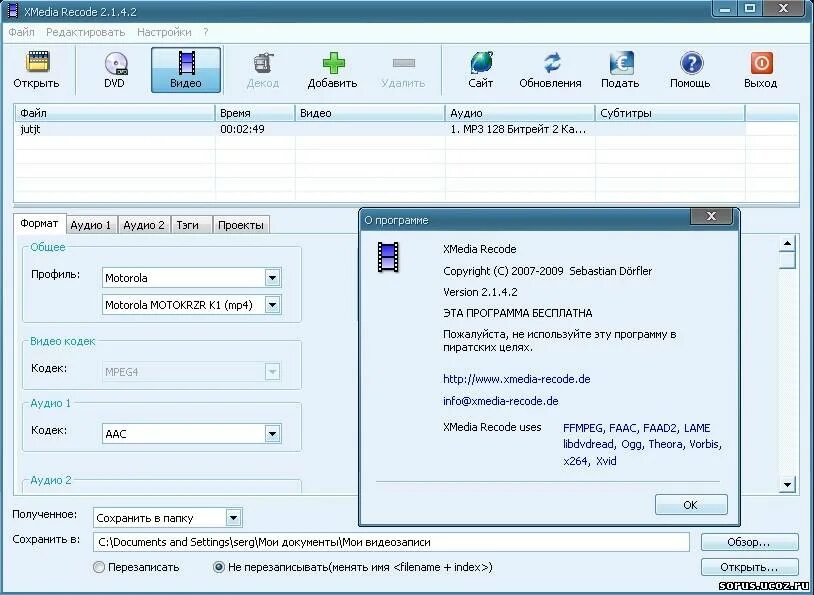Select the Видео toolbar button
The height and width of the screenshot is (595, 814).
(186, 70)
